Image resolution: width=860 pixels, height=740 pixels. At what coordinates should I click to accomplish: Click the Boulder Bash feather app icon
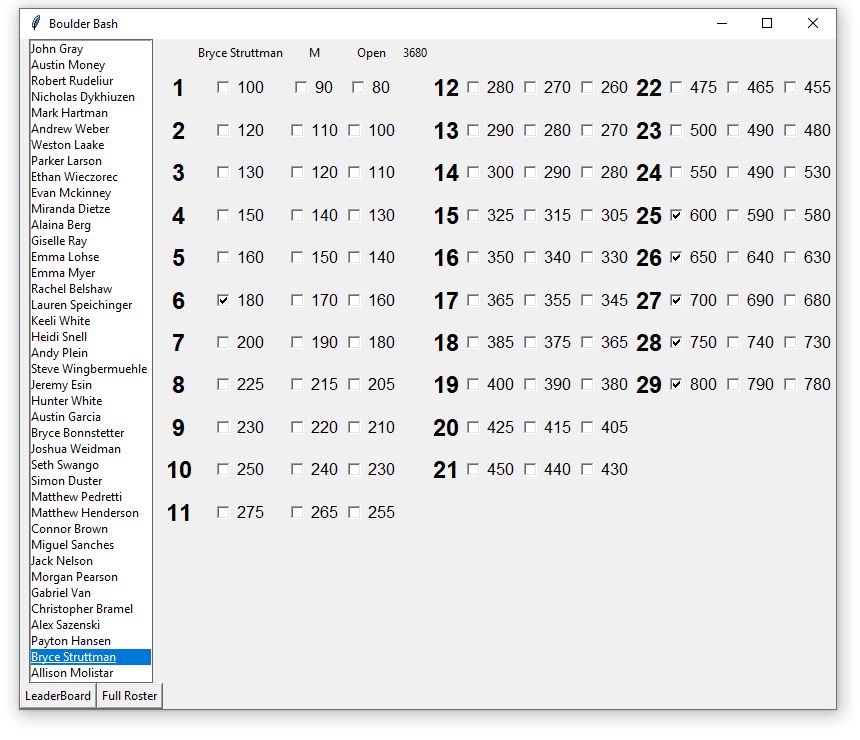pyautogui.click(x=36, y=23)
